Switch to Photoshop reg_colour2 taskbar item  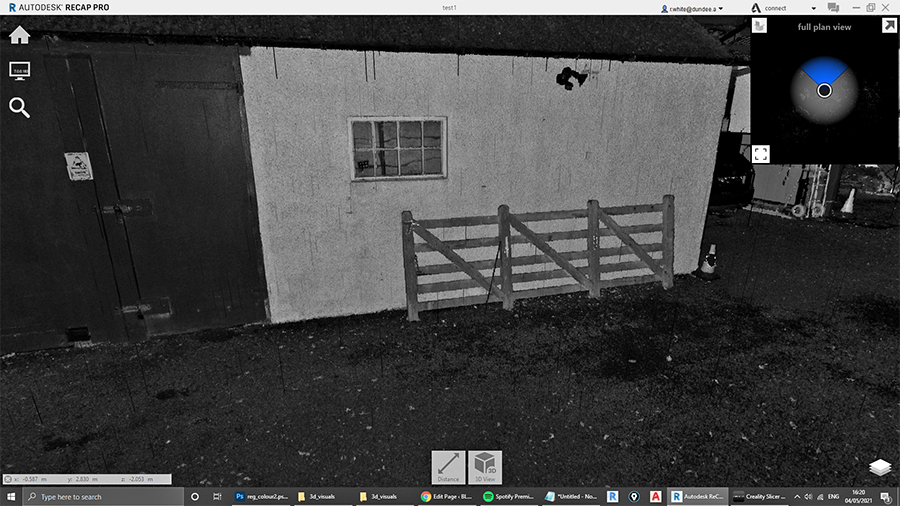point(262,496)
